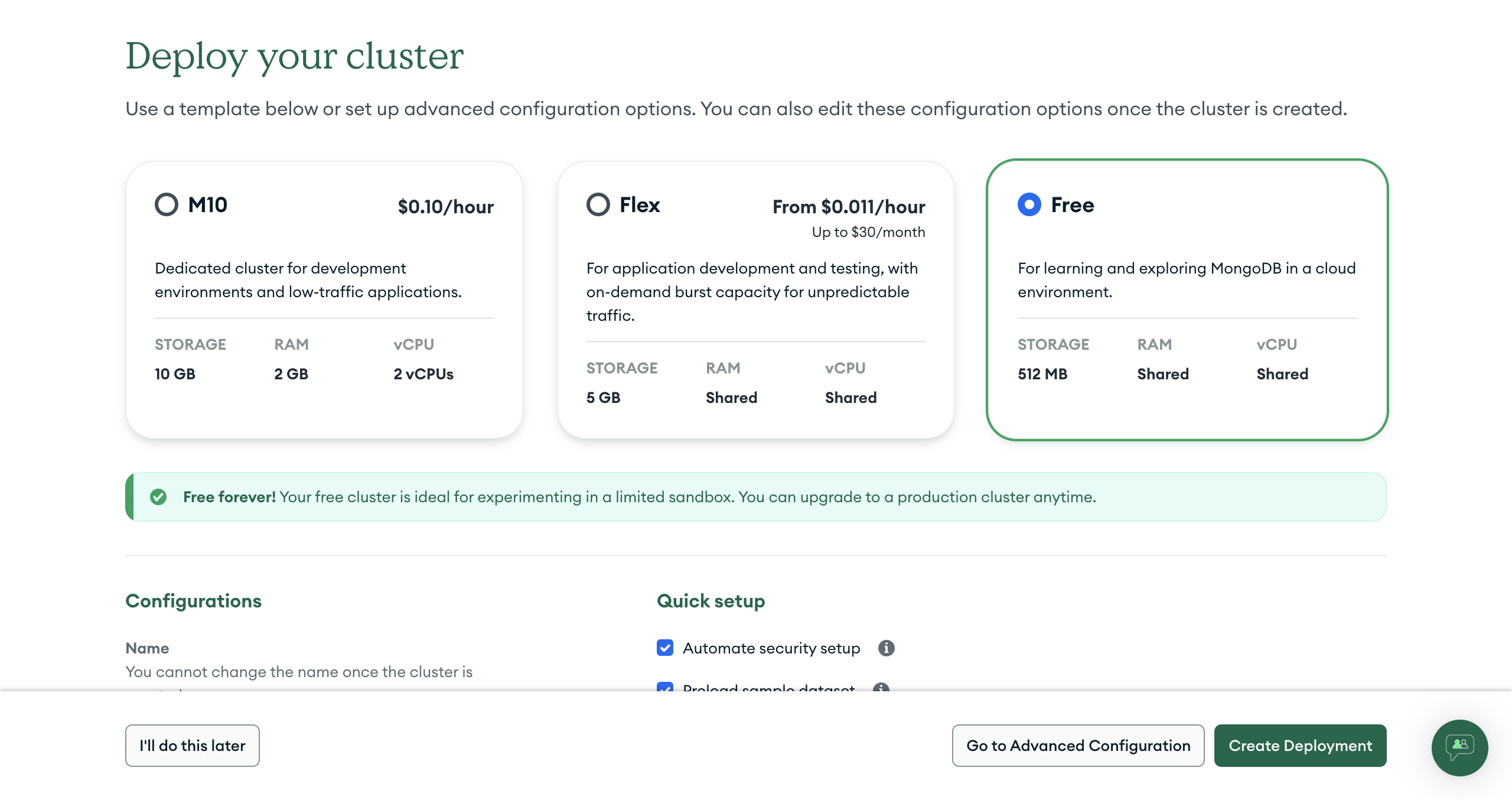Viewport: 1512px width, 800px height.
Task: Toggle the Preload sample dataset checkbox
Action: coord(665,687)
